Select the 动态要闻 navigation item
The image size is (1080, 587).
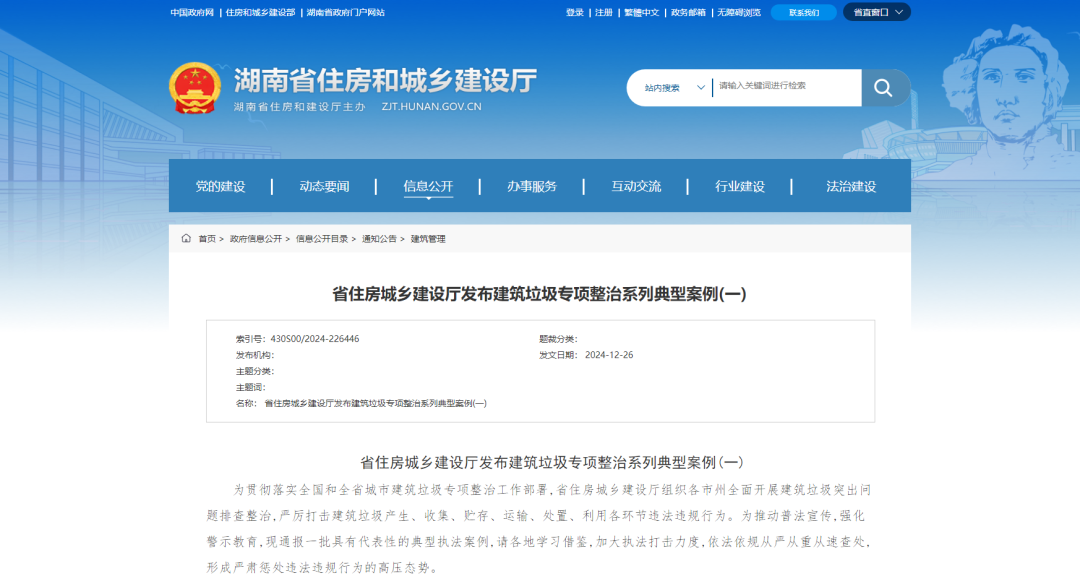pos(324,186)
